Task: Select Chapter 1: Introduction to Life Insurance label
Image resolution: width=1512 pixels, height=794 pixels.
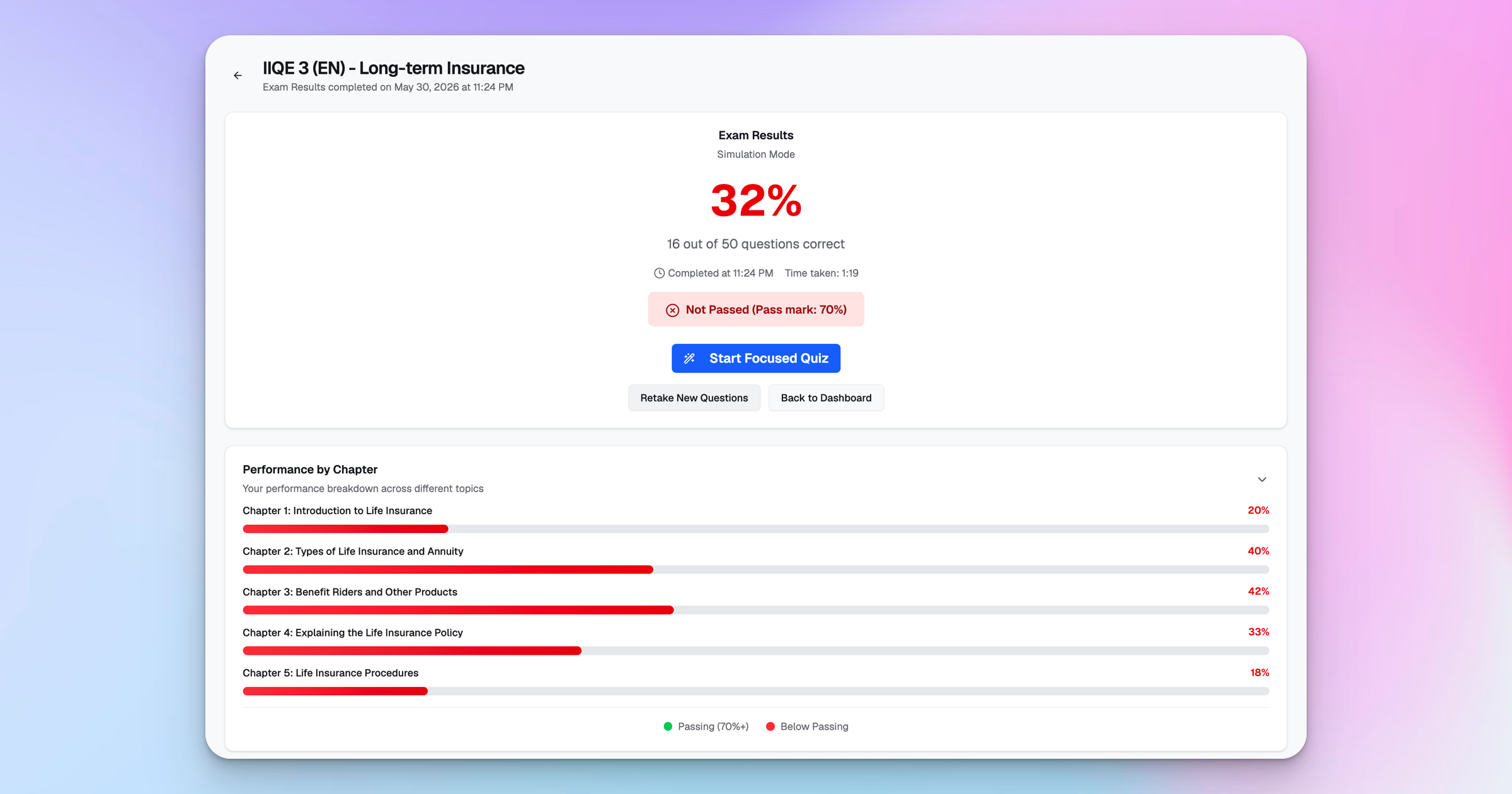Action: [x=337, y=510]
